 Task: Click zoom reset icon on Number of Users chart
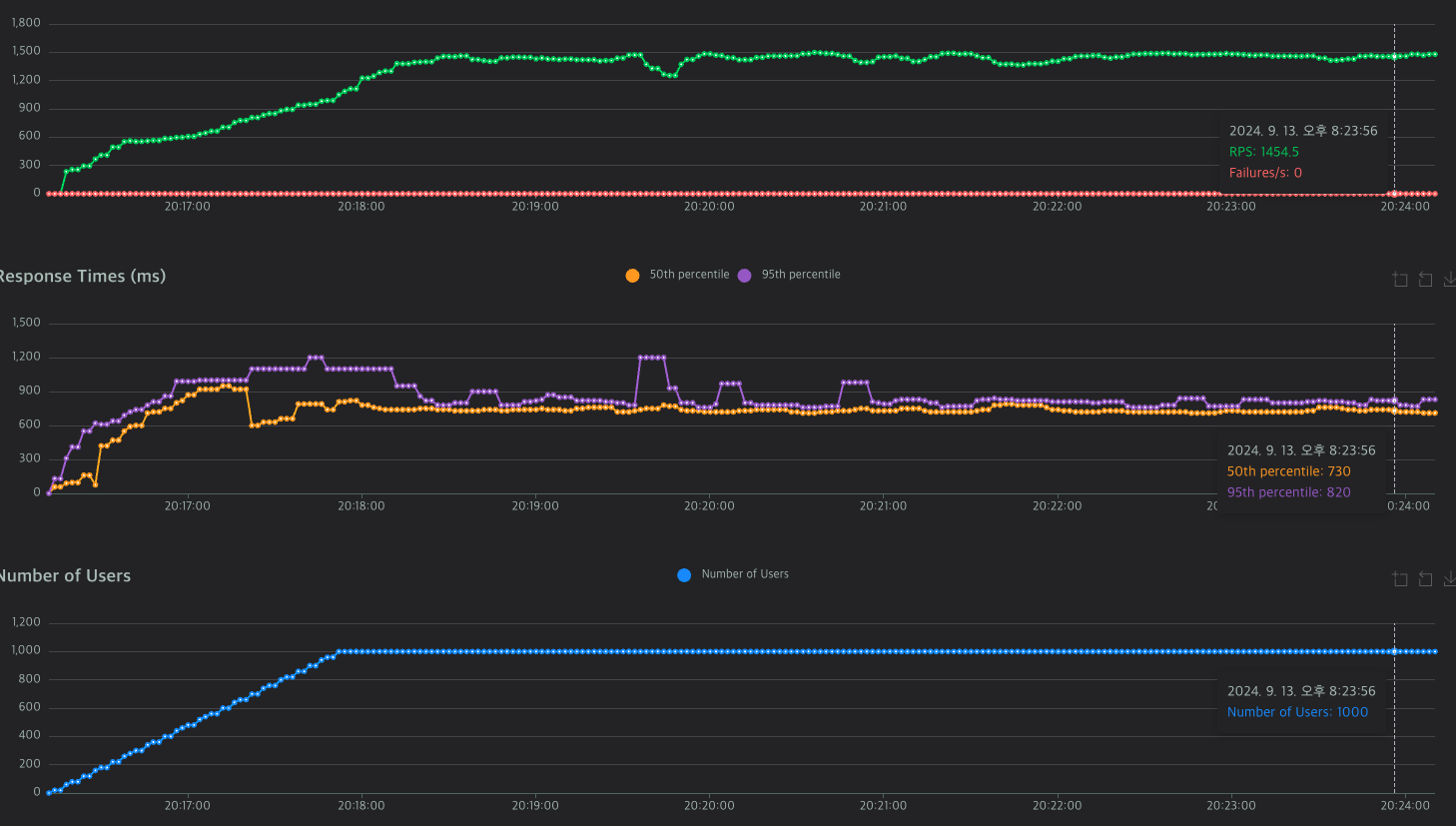click(1425, 579)
